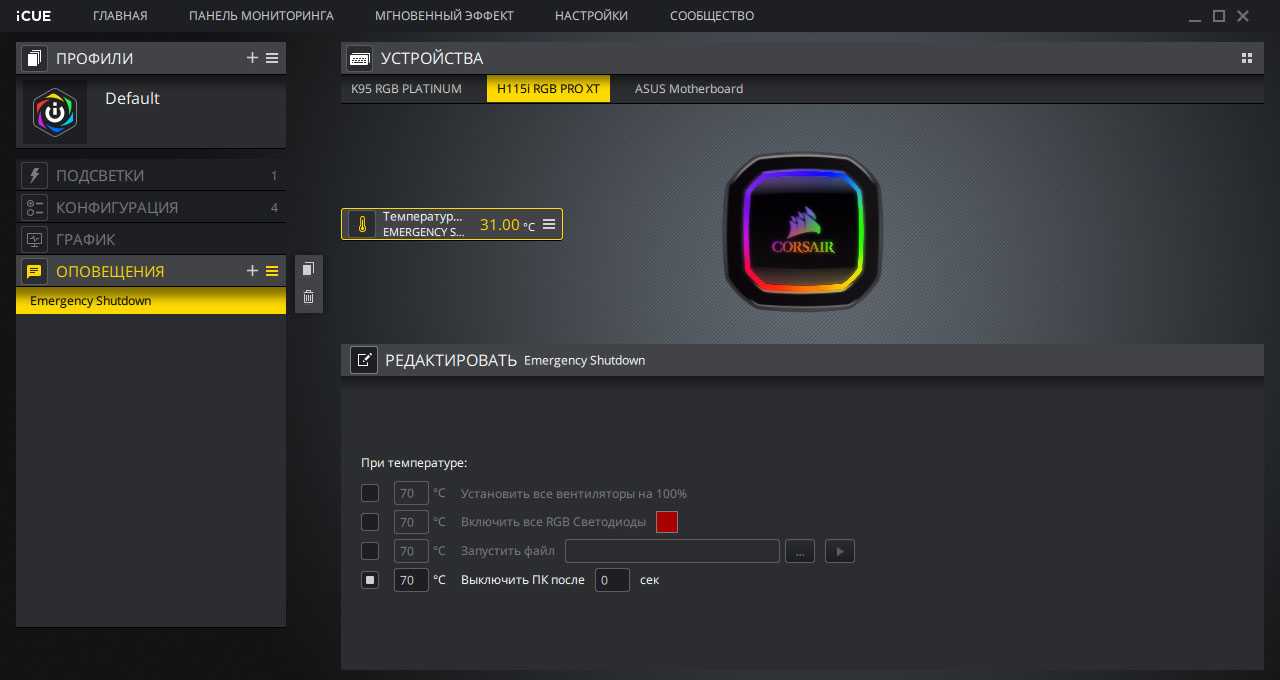Click the devices grid view icon
The image size is (1280, 680).
1247,58
